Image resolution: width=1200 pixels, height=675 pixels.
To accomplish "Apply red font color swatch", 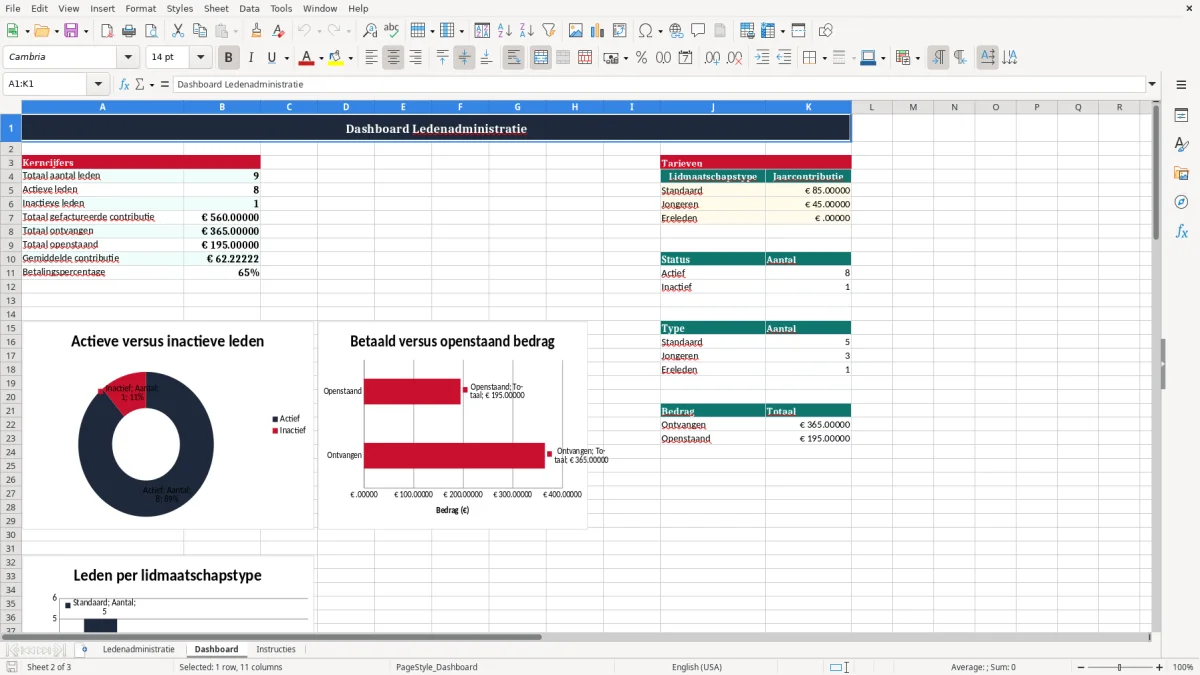I will (x=306, y=58).
